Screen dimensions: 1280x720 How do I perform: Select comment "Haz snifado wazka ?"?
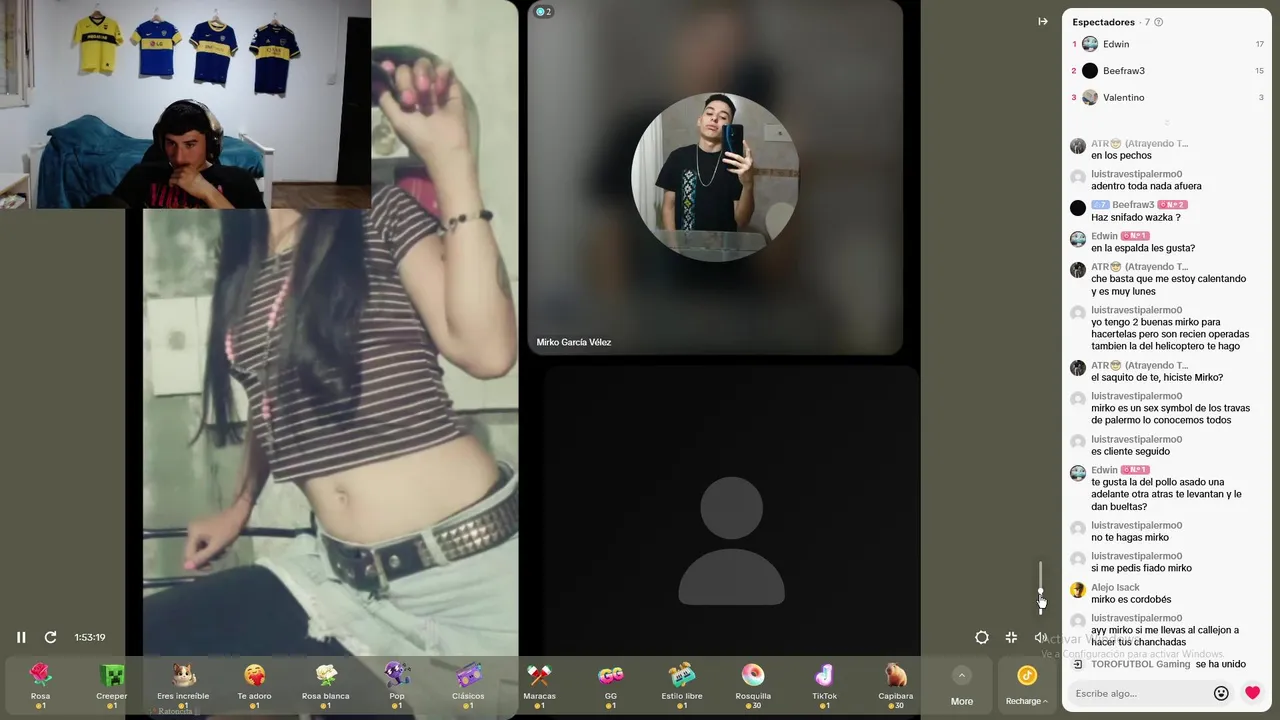click(1136, 217)
